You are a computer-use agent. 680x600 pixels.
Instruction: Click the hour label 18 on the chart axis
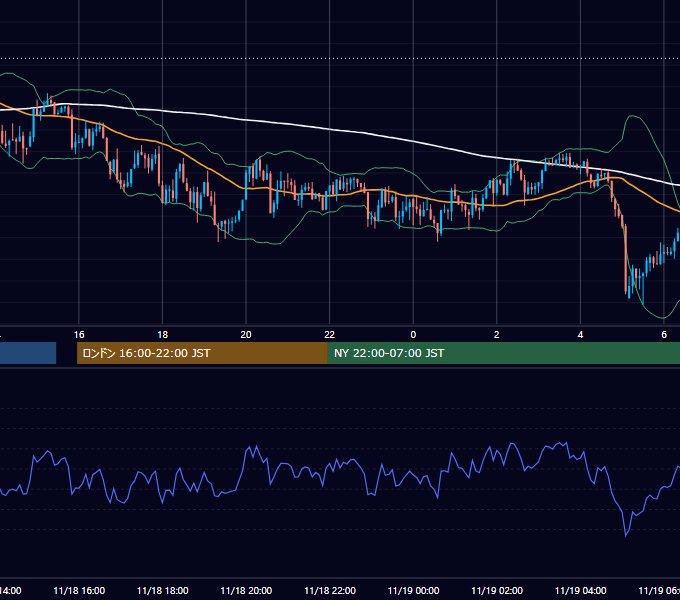(163, 335)
